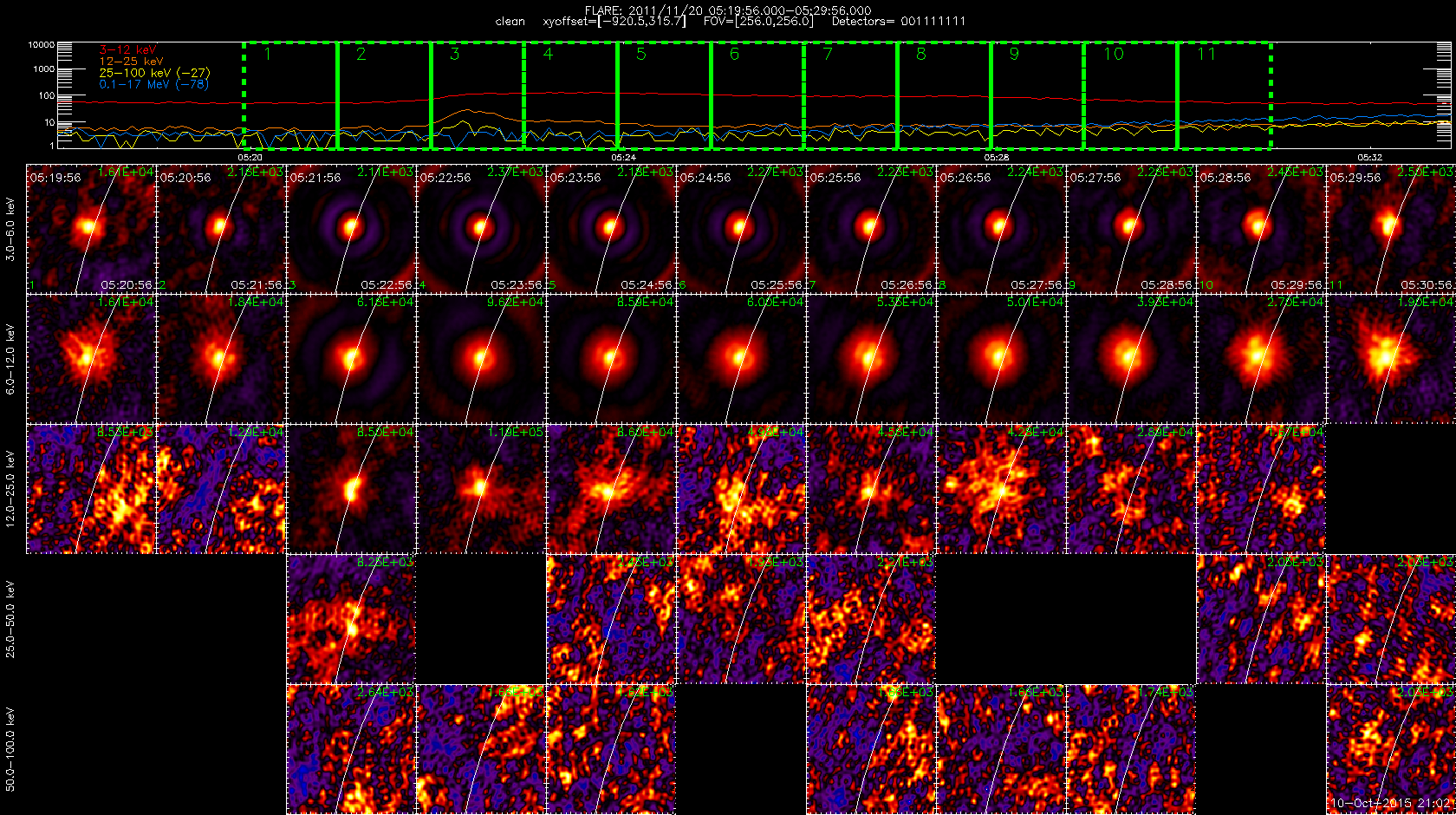The image size is (1456, 815).
Task: Click the 05:24 time axis tick label
Action: [623, 158]
